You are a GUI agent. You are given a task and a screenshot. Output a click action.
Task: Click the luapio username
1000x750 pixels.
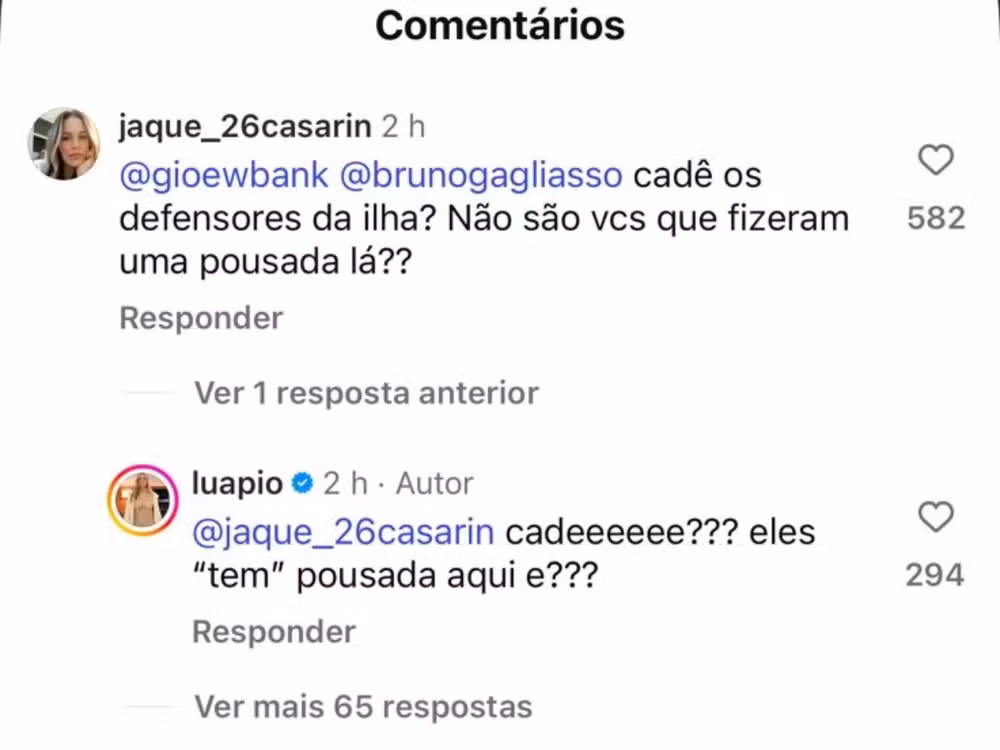pos(237,484)
